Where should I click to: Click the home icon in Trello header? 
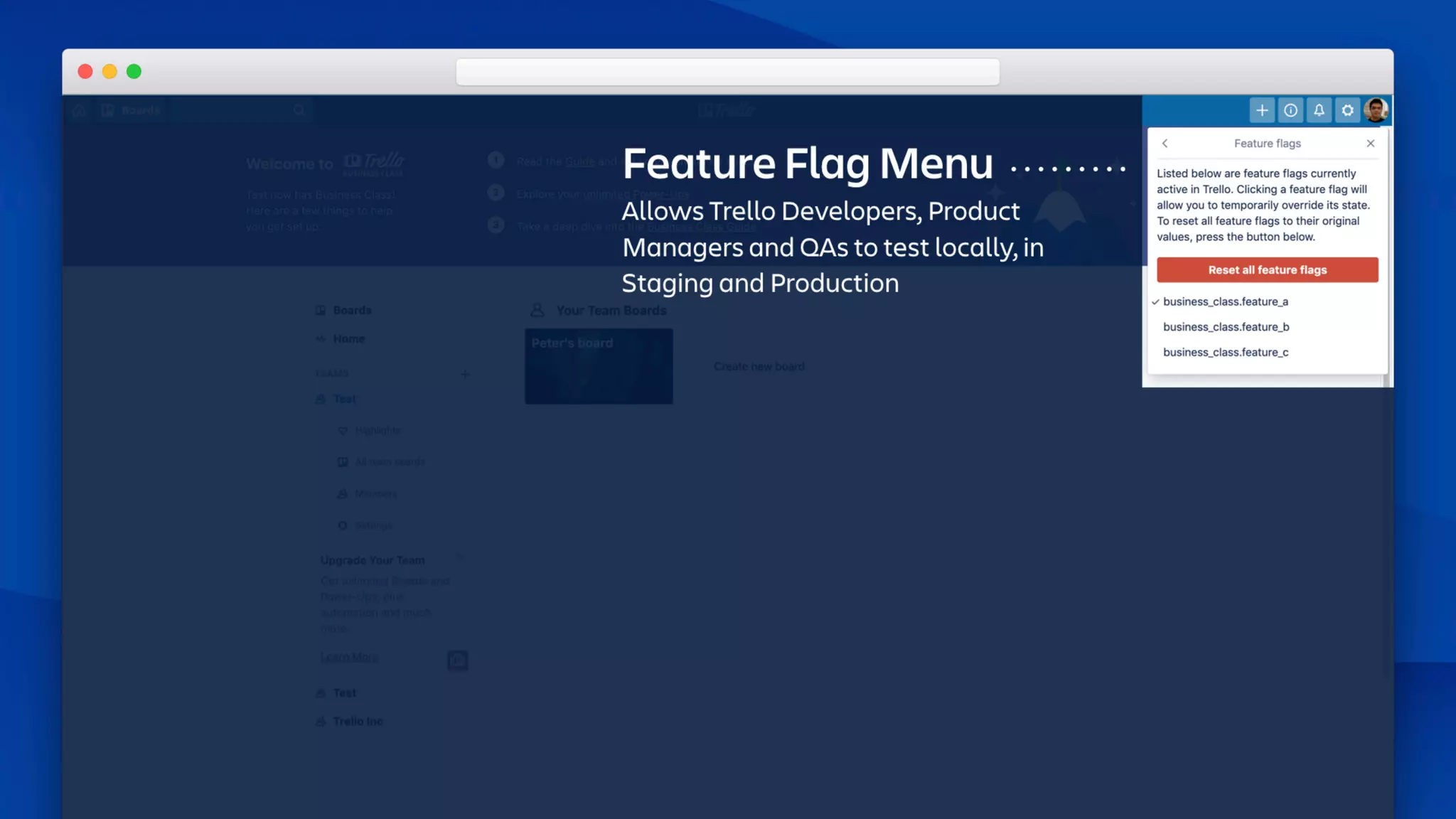79,110
